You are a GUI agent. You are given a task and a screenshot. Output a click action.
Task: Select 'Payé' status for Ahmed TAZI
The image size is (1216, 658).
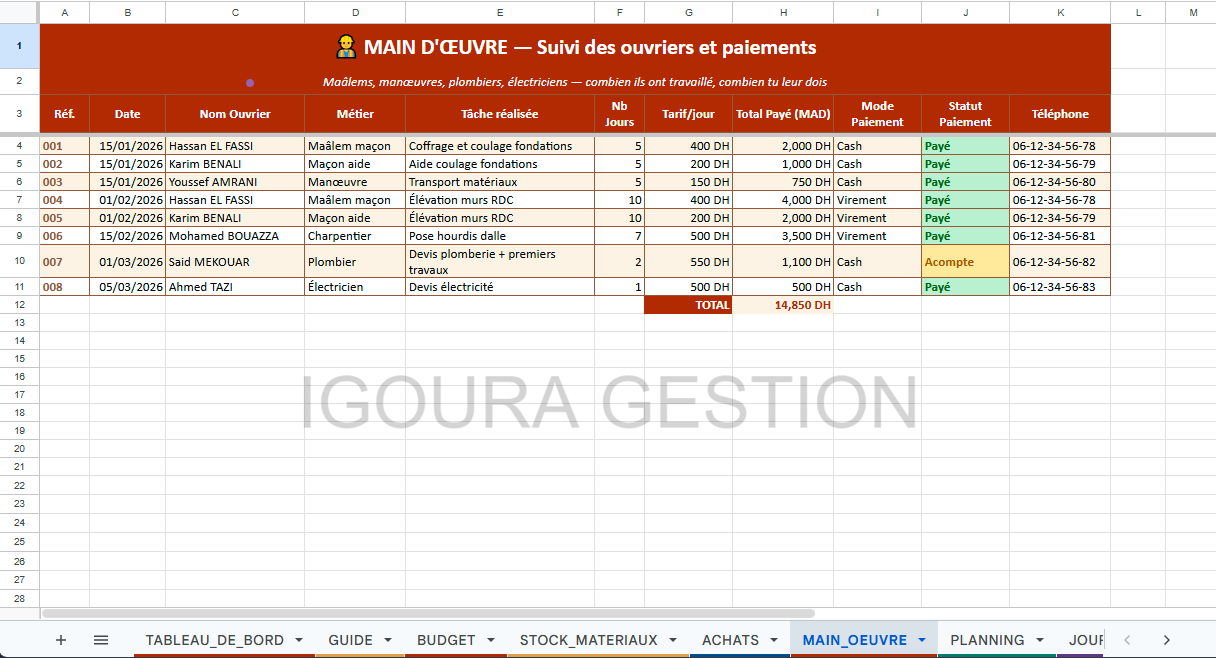(x=965, y=287)
